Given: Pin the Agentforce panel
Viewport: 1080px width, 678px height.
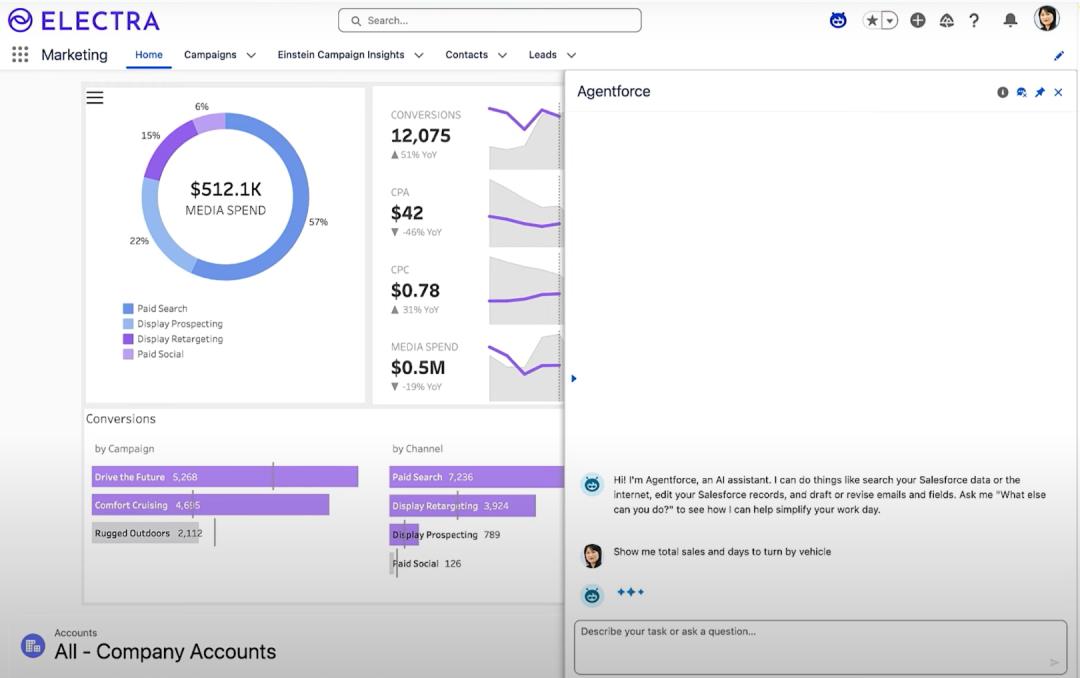Looking at the screenshot, I should coord(1039,92).
